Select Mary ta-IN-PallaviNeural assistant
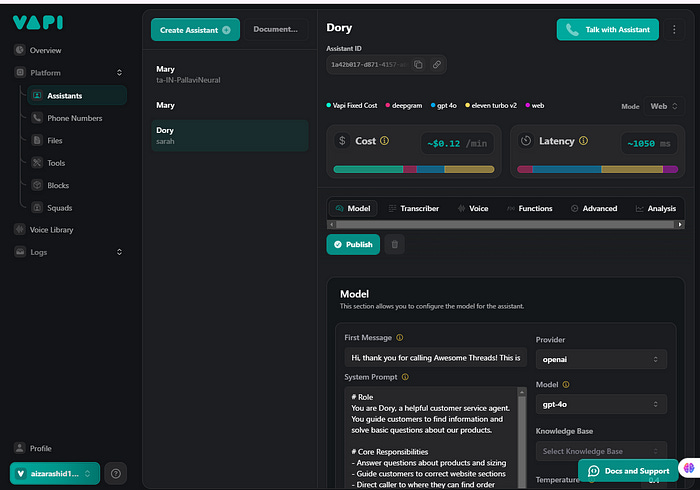The width and height of the screenshot is (700, 490). click(x=229, y=75)
